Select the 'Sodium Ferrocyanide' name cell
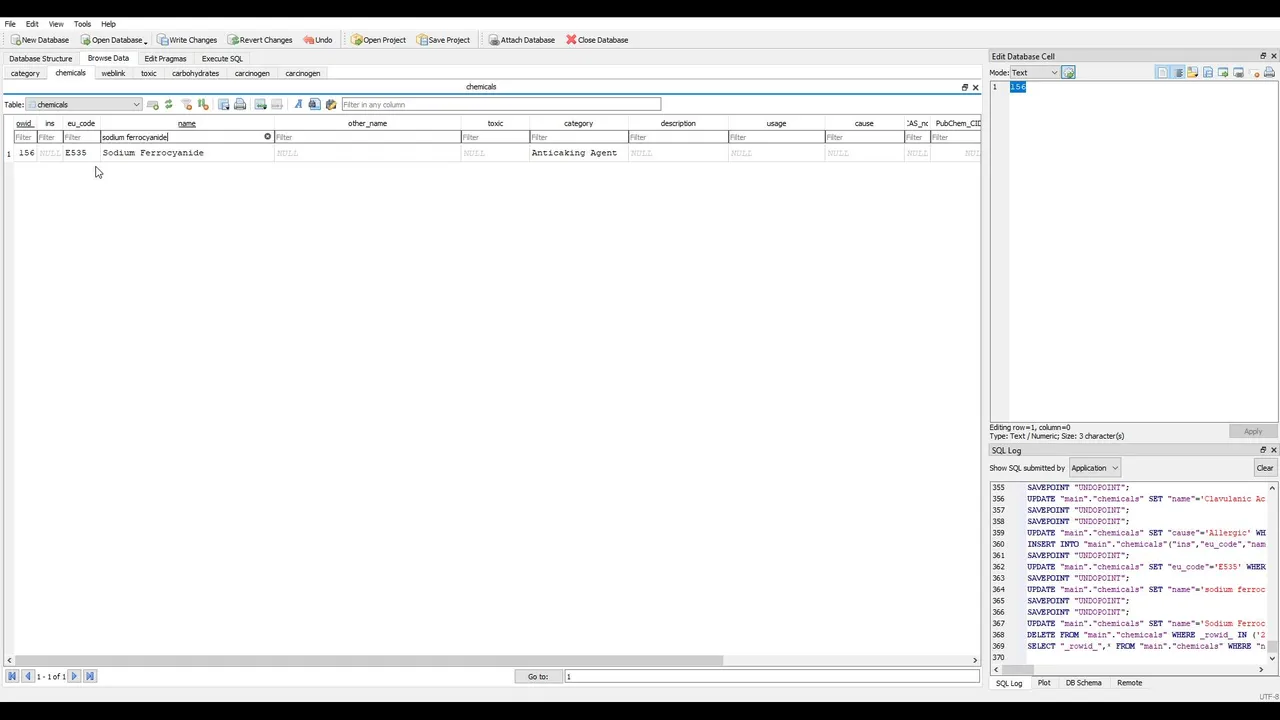The image size is (1280, 720). point(187,153)
